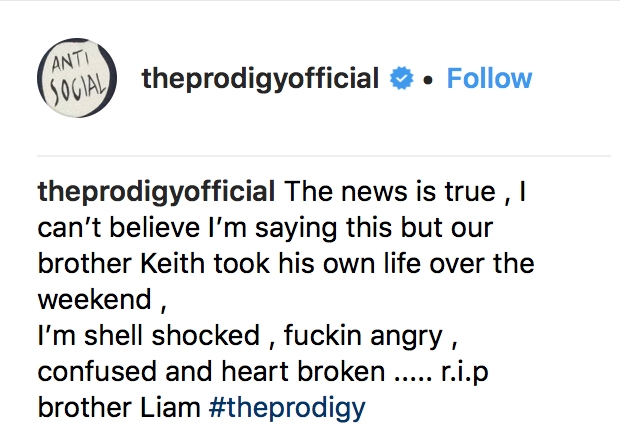Viewport: 620px width, 437px height.
Task: Click 'The news is true' text
Action: click(389, 192)
